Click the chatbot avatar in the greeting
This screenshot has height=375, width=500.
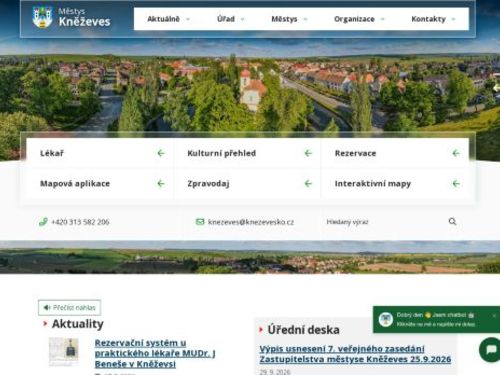tap(386, 319)
